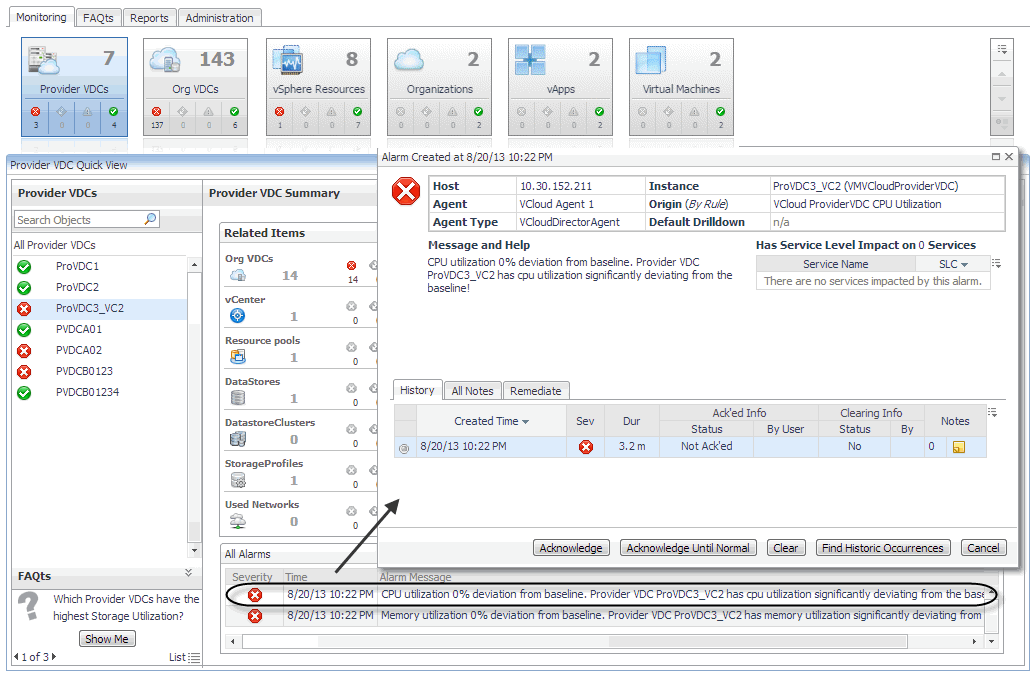Go to next FAQt arrow
The height and width of the screenshot is (675, 1034).
pyautogui.click(x=53, y=657)
